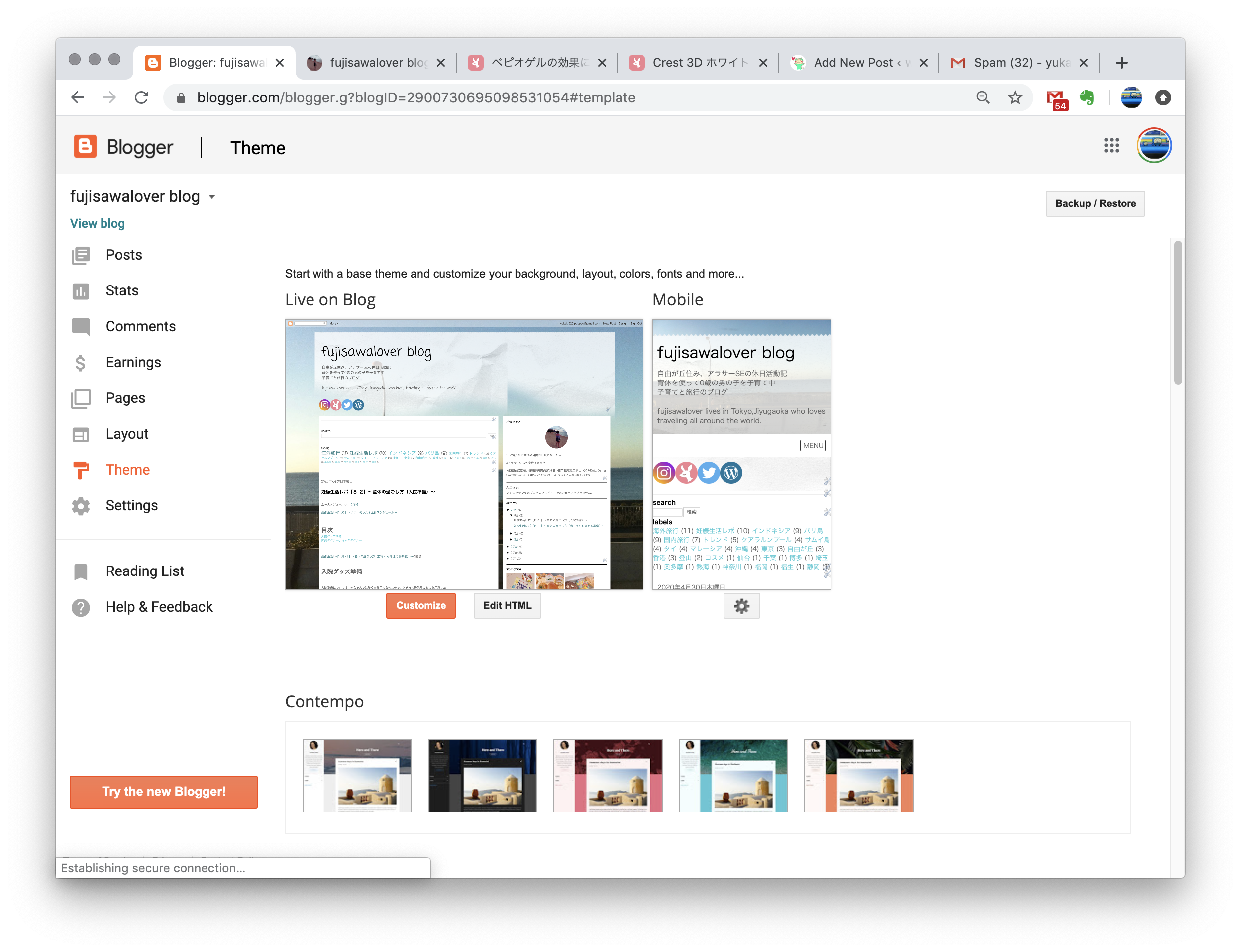Open the Google account avatar in Blogger header

pyautogui.click(x=1154, y=146)
